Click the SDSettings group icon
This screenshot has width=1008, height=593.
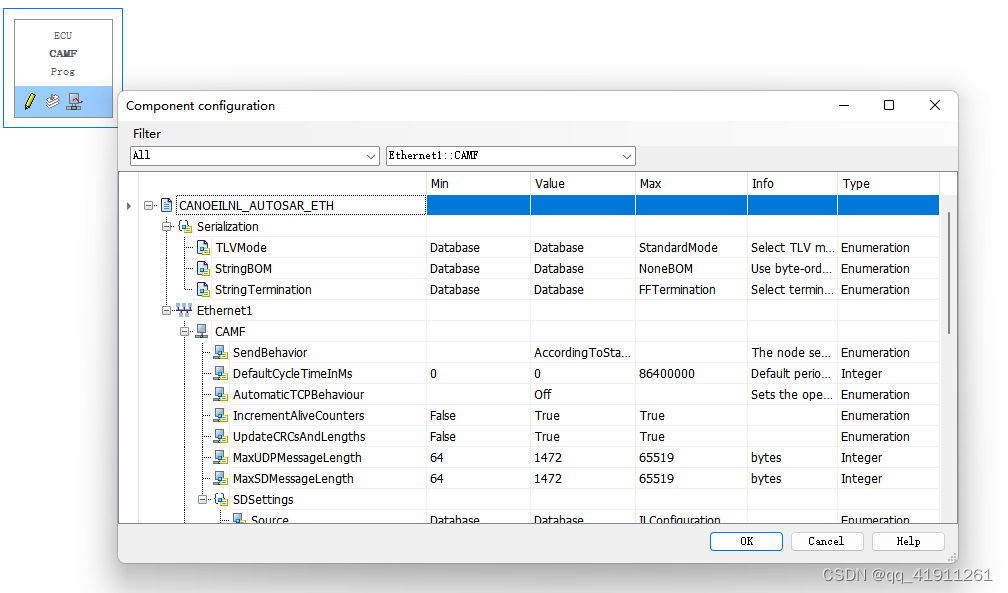221,499
